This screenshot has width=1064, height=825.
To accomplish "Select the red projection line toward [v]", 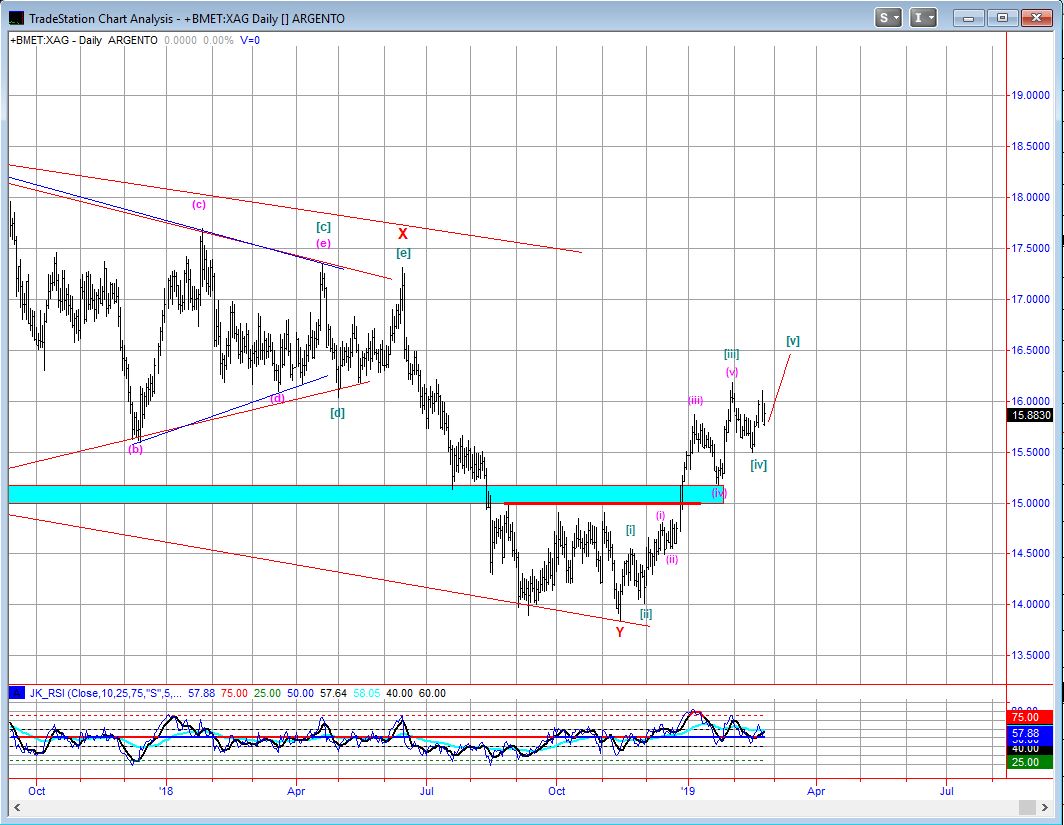I will coord(780,387).
